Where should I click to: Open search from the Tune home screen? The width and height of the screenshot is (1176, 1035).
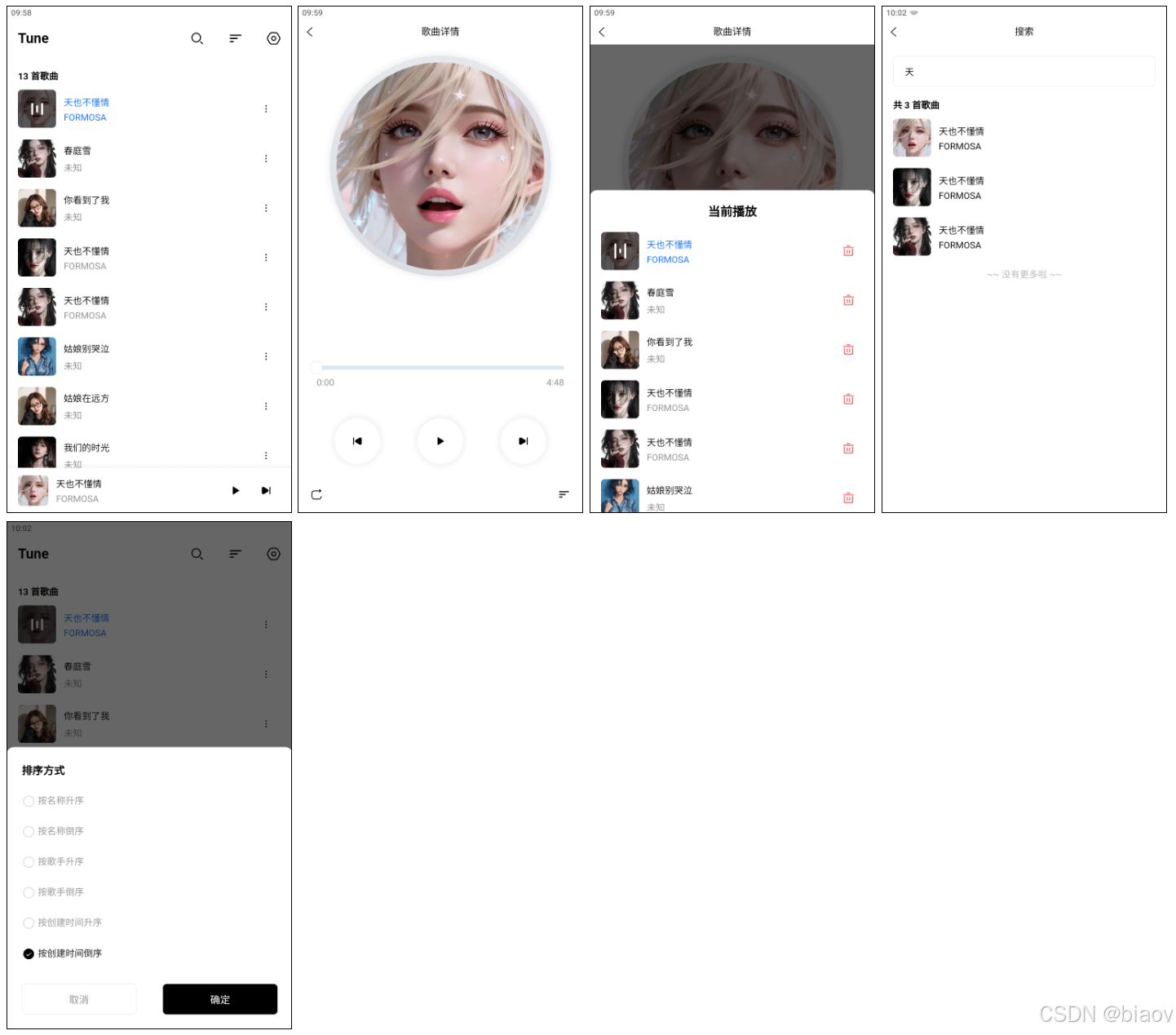pos(197,38)
